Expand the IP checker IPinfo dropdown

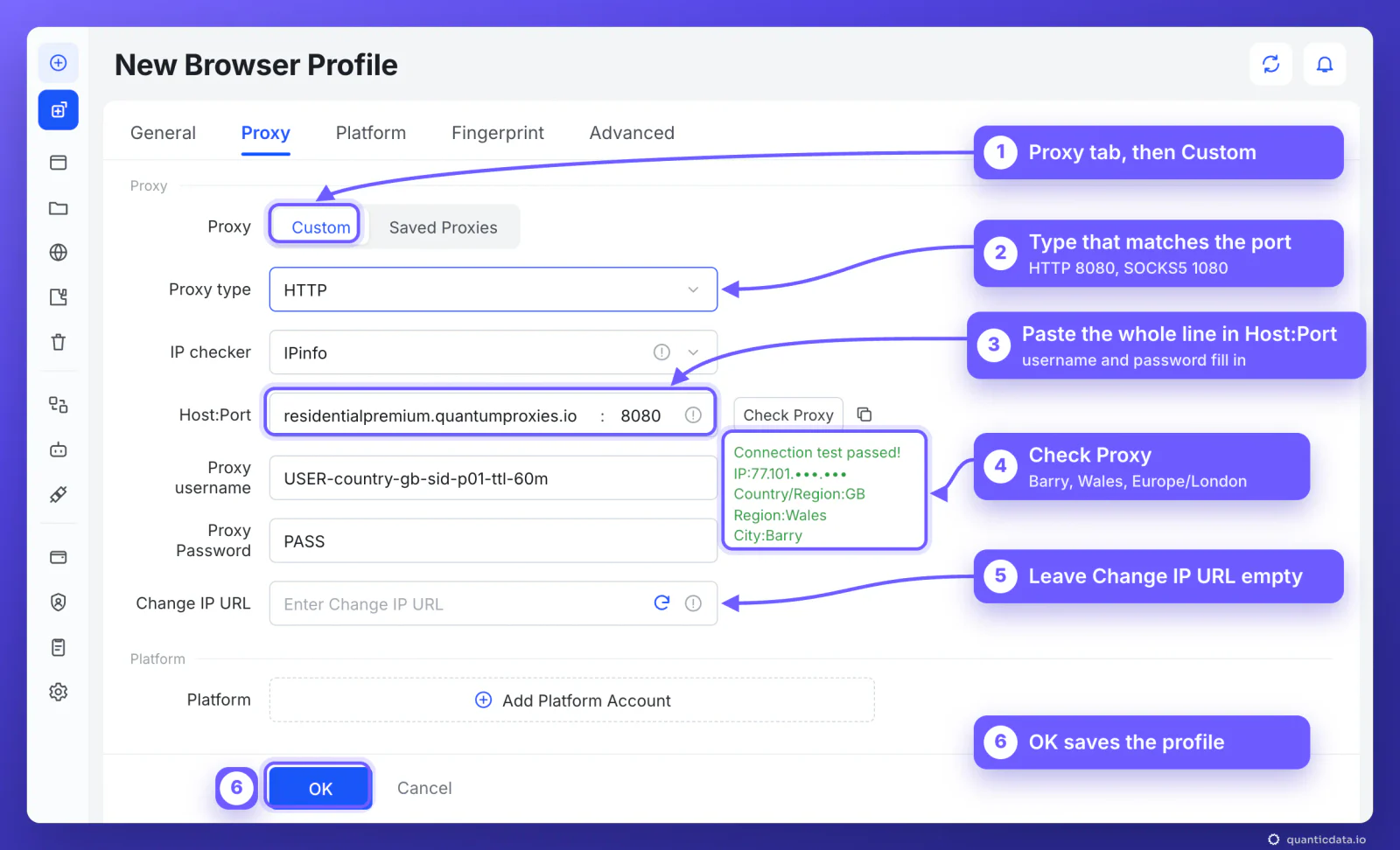click(x=493, y=352)
